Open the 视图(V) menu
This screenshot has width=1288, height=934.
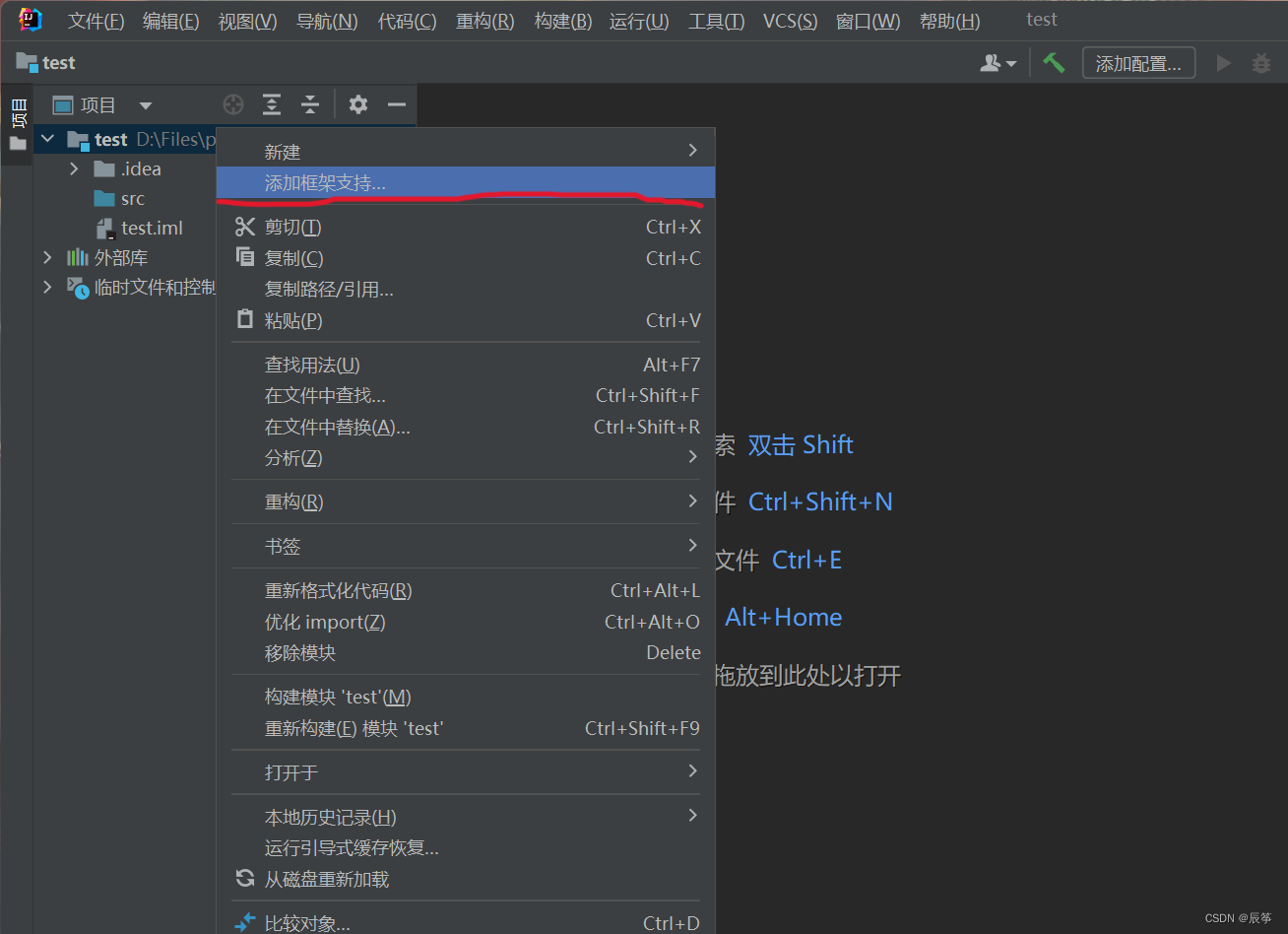(x=247, y=21)
